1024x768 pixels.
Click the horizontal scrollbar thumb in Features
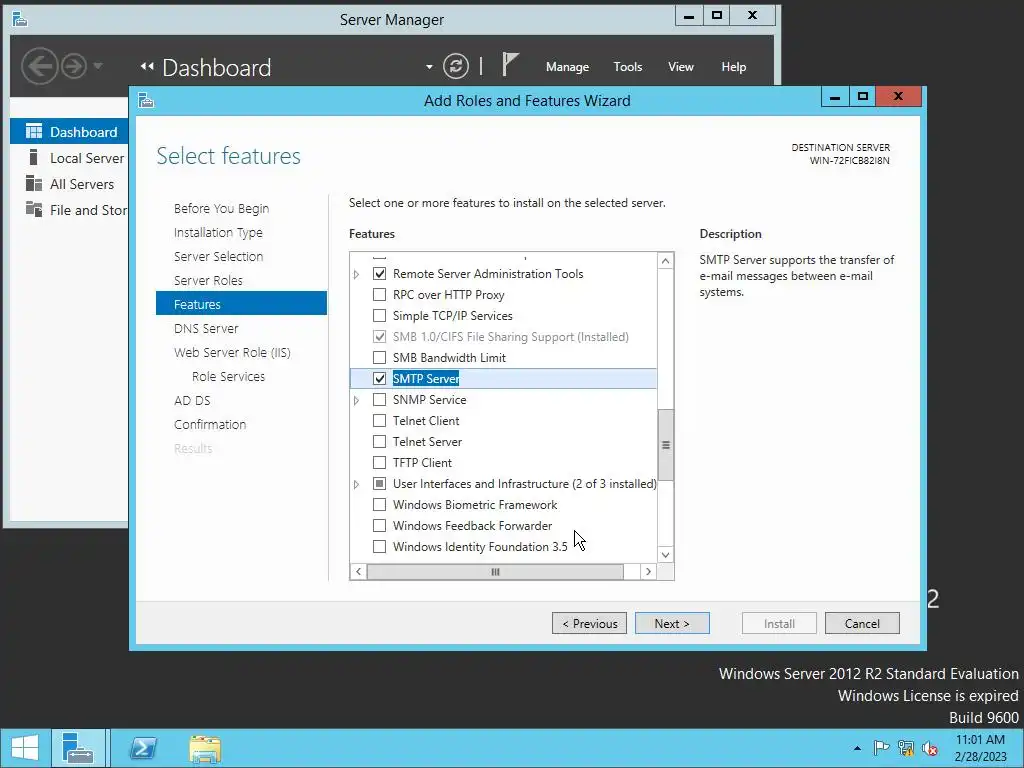(x=495, y=571)
